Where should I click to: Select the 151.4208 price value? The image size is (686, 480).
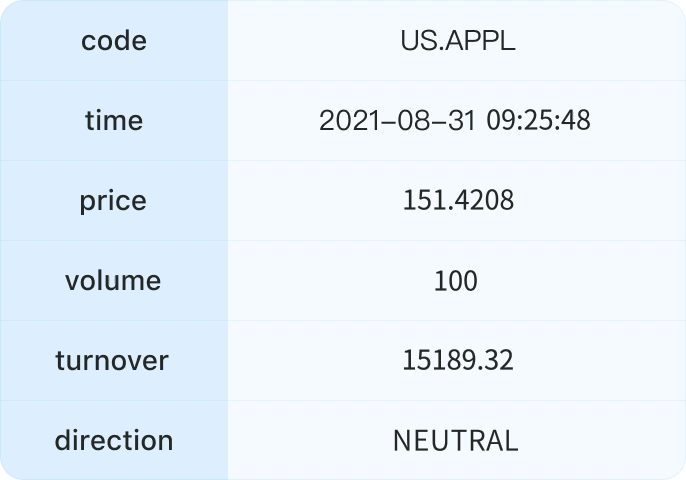pos(457,201)
